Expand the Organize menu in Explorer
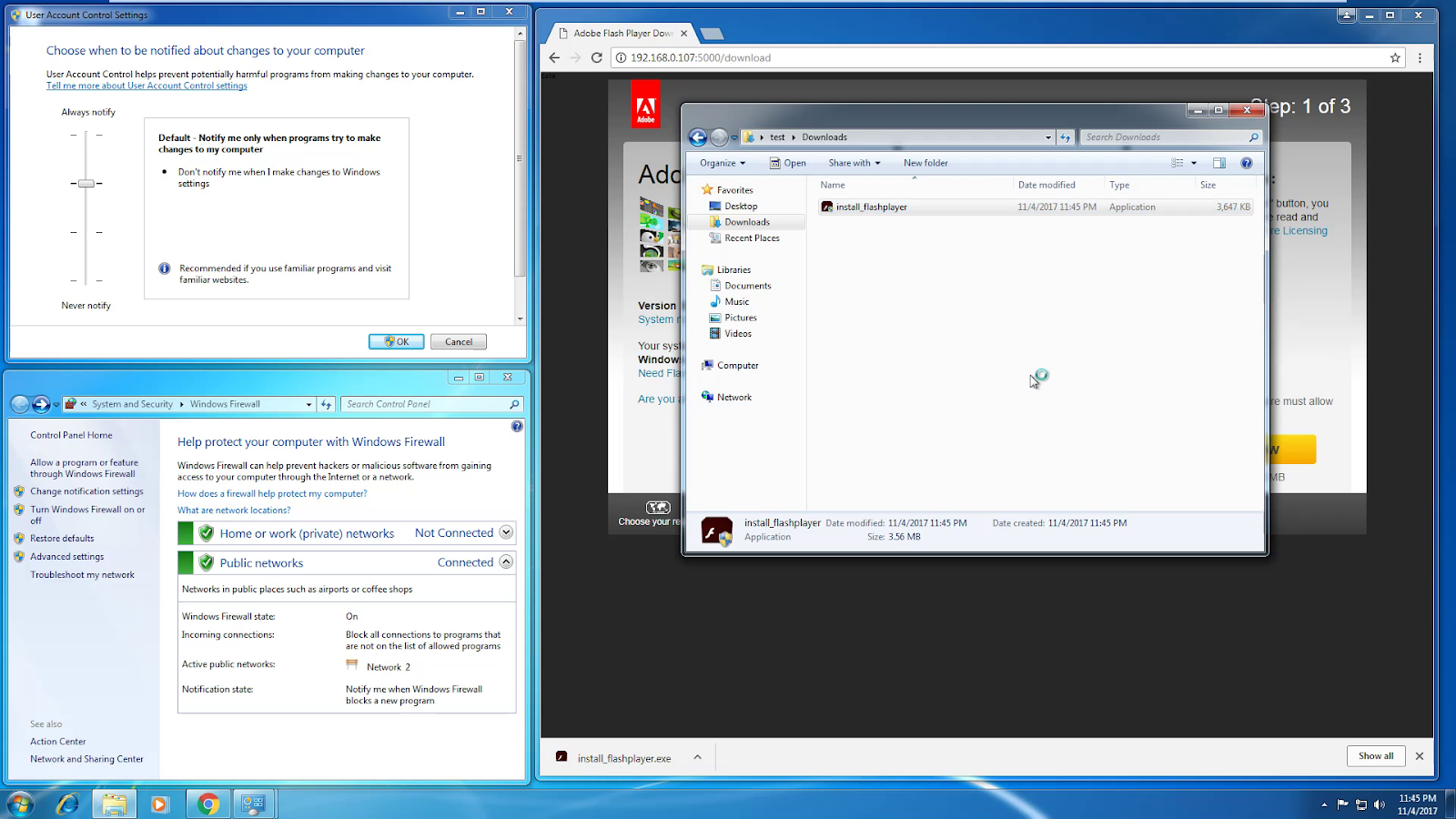Image resolution: width=1456 pixels, height=819 pixels. 723,163
